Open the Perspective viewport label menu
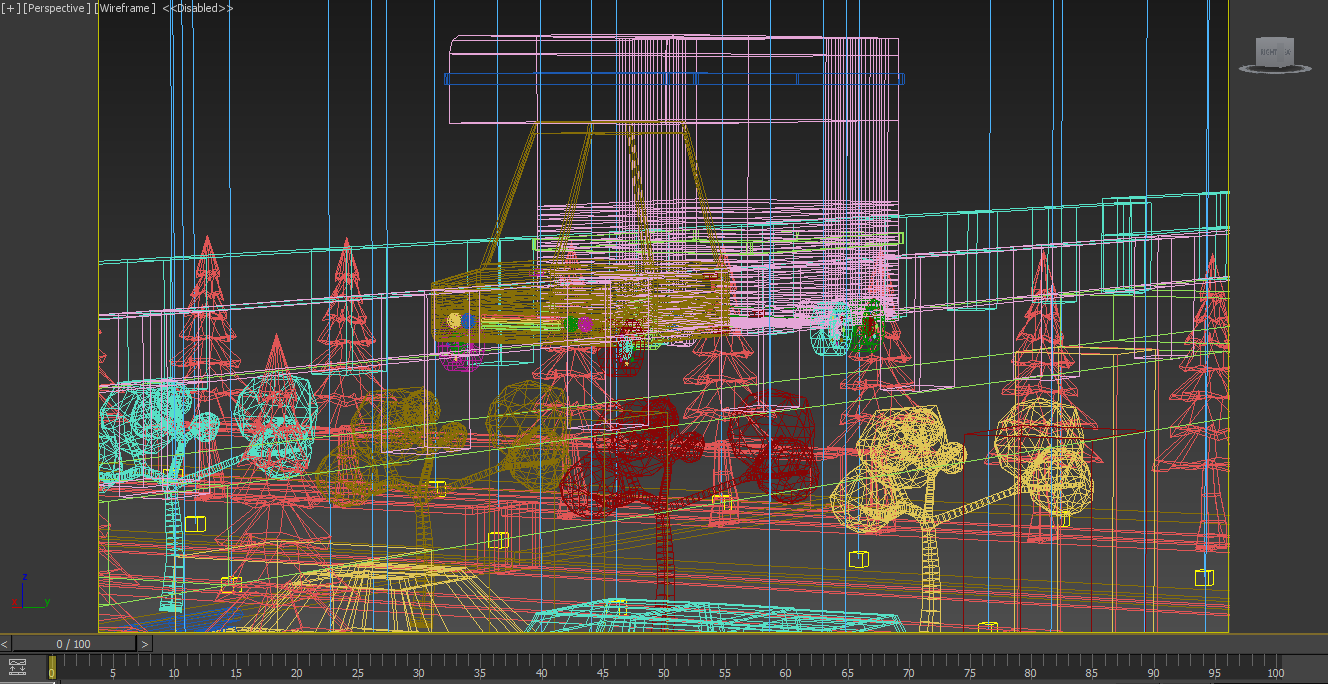Screen dimensions: 1328x684 (x=56, y=8)
